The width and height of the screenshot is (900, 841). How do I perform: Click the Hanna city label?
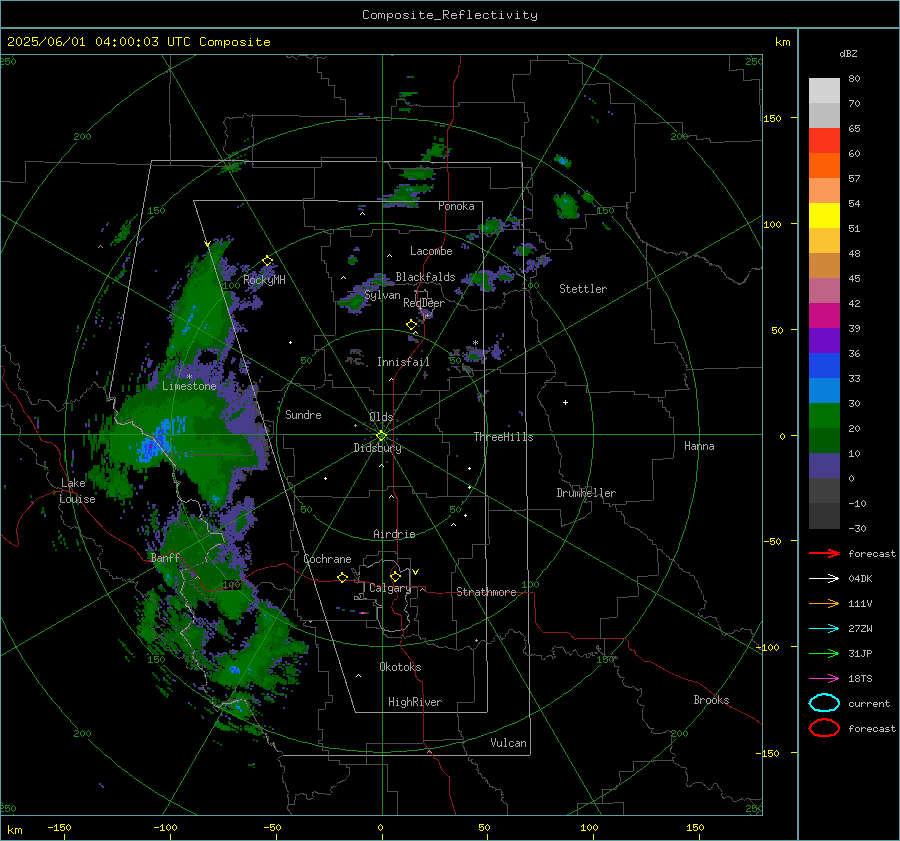[699, 446]
